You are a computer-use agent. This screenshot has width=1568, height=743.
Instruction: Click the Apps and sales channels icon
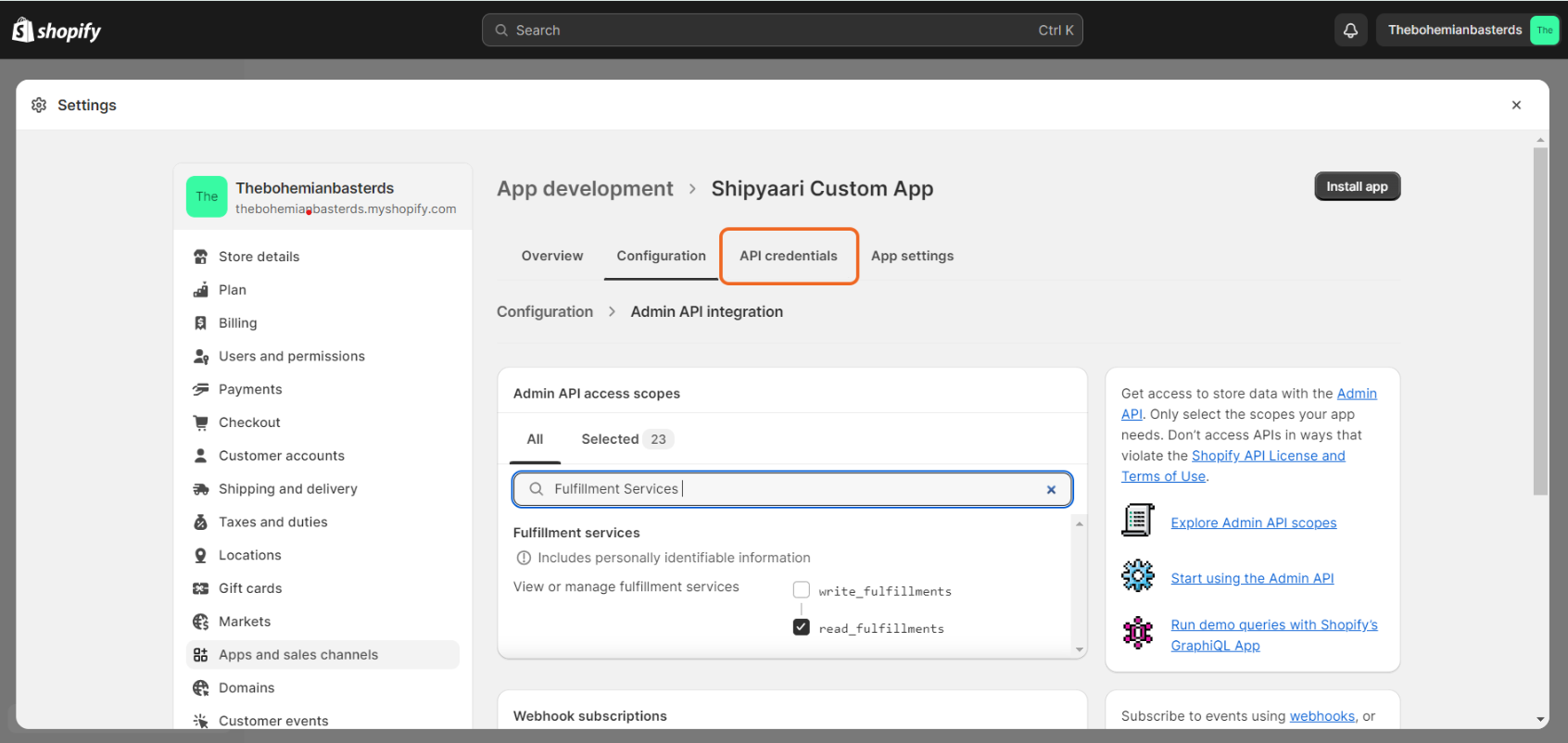tap(200, 655)
